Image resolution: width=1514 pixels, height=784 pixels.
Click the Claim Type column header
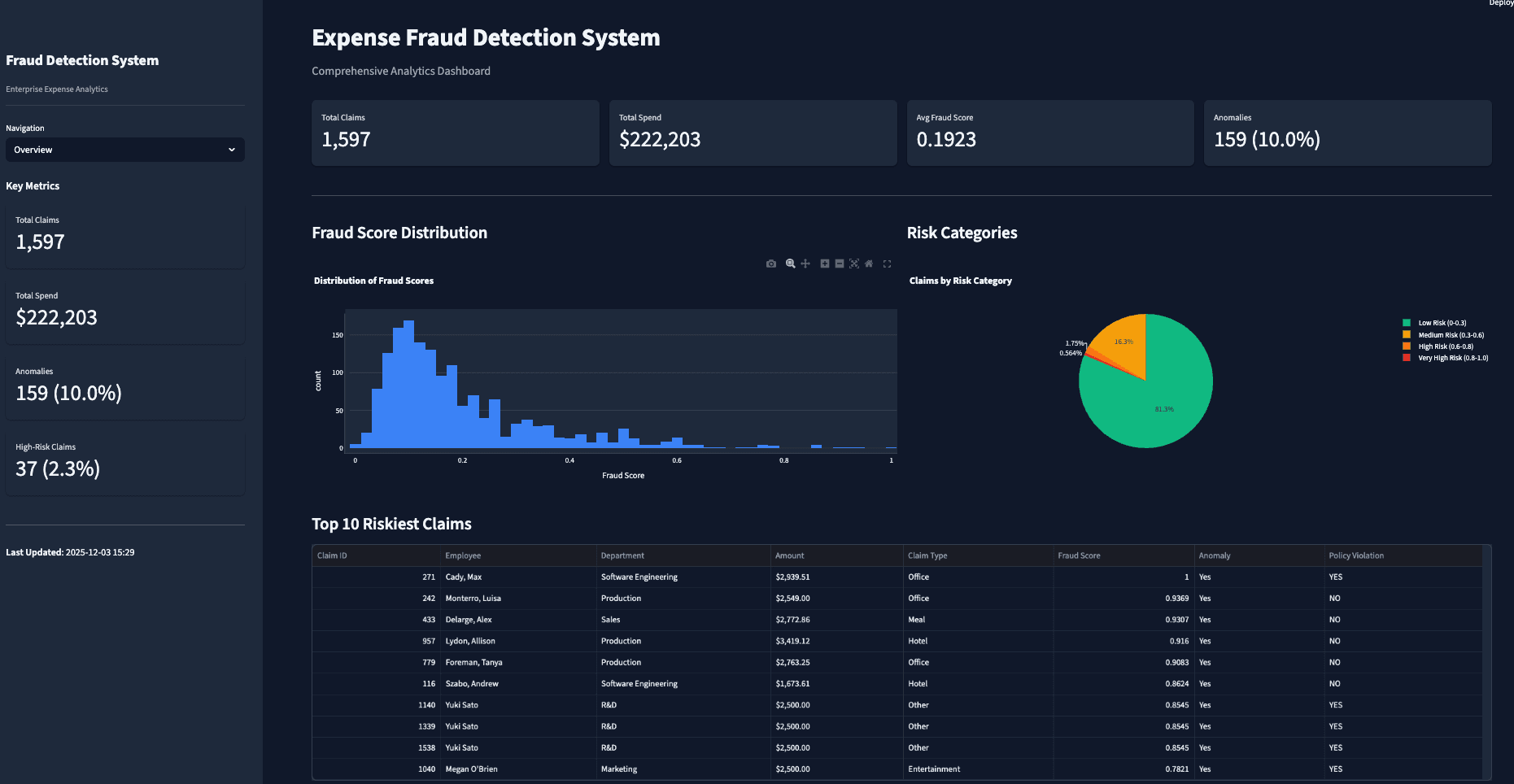pyautogui.click(x=978, y=555)
